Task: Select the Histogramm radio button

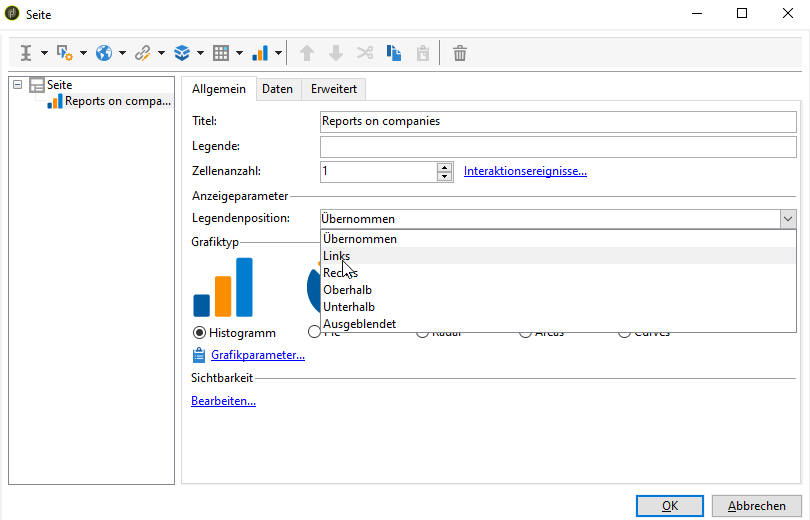Action: tap(199, 332)
